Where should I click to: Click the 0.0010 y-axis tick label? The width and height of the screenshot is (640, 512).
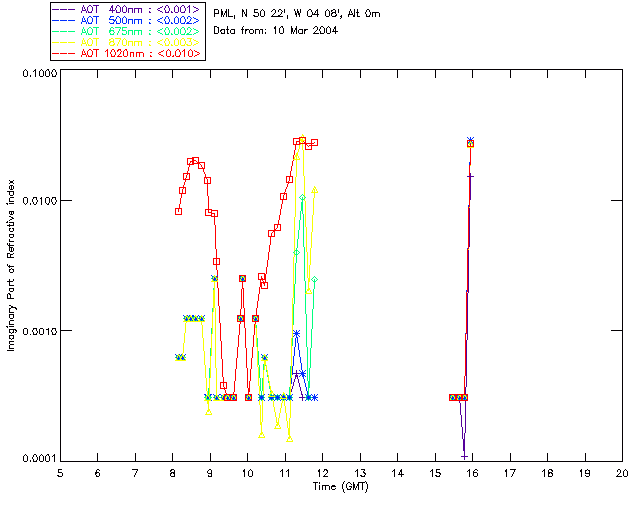[x=40, y=331]
